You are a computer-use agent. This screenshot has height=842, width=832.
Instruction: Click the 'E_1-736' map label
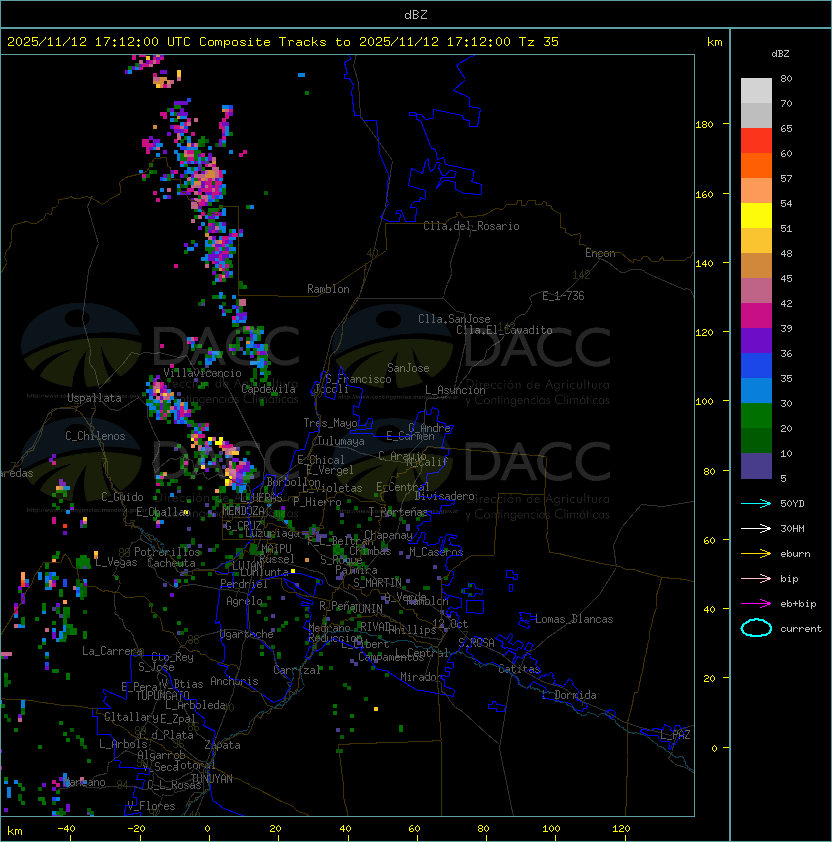(x=563, y=296)
